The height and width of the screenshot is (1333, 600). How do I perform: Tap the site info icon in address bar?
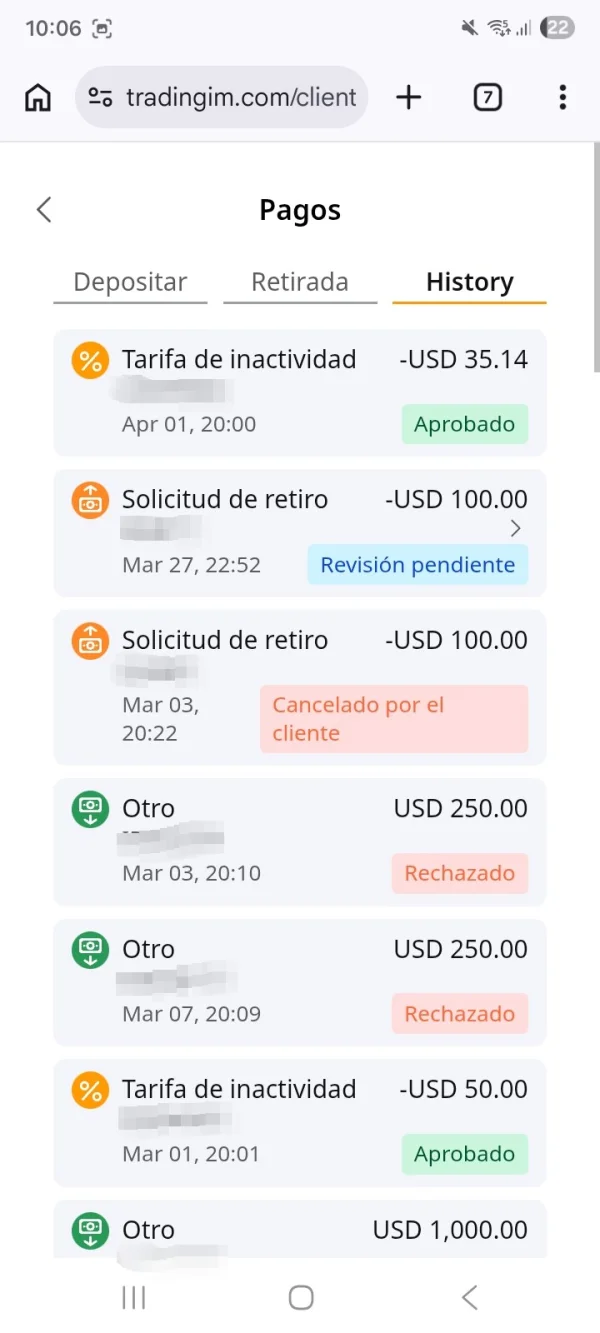[100, 97]
